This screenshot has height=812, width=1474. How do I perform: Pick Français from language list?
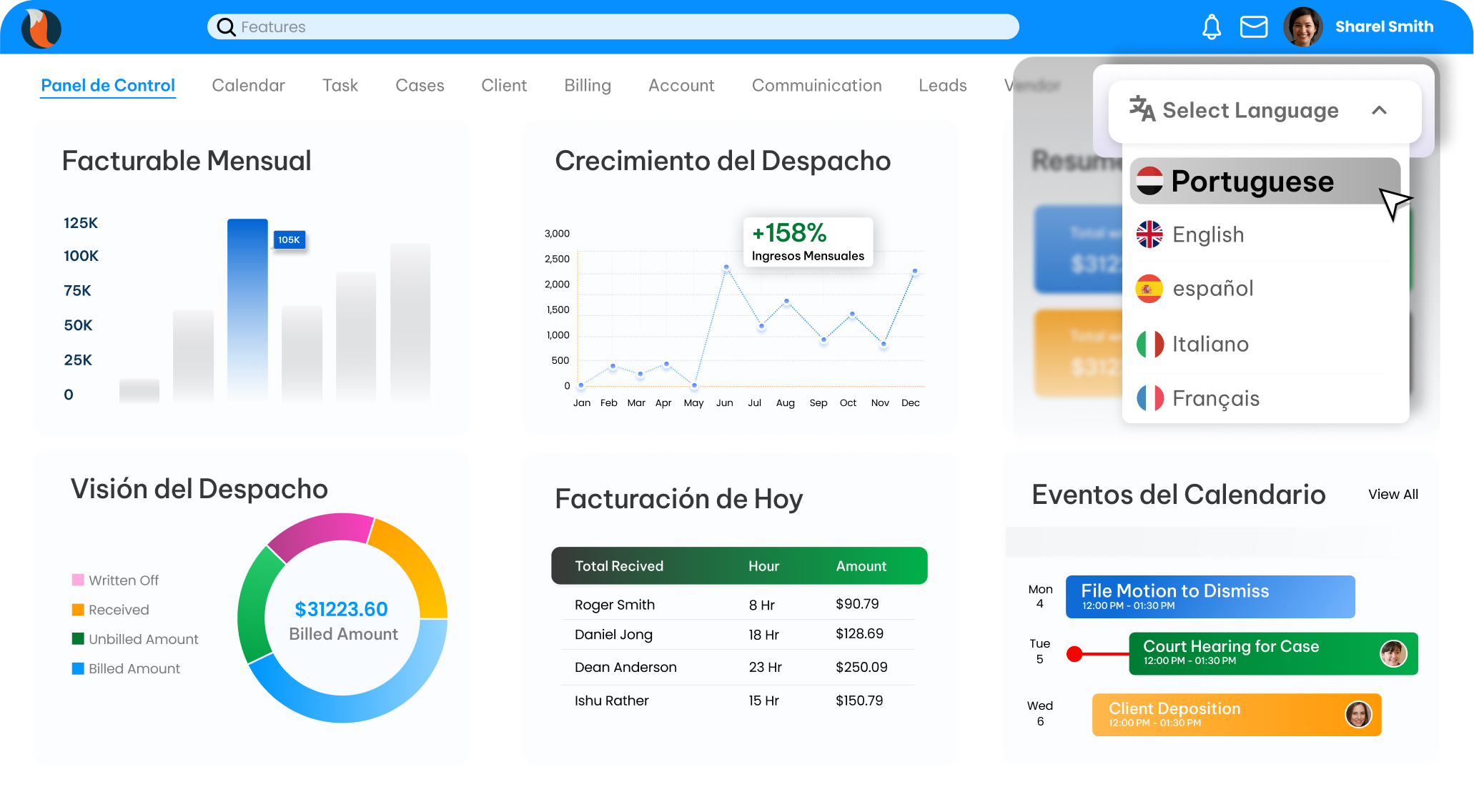pyautogui.click(x=1215, y=398)
